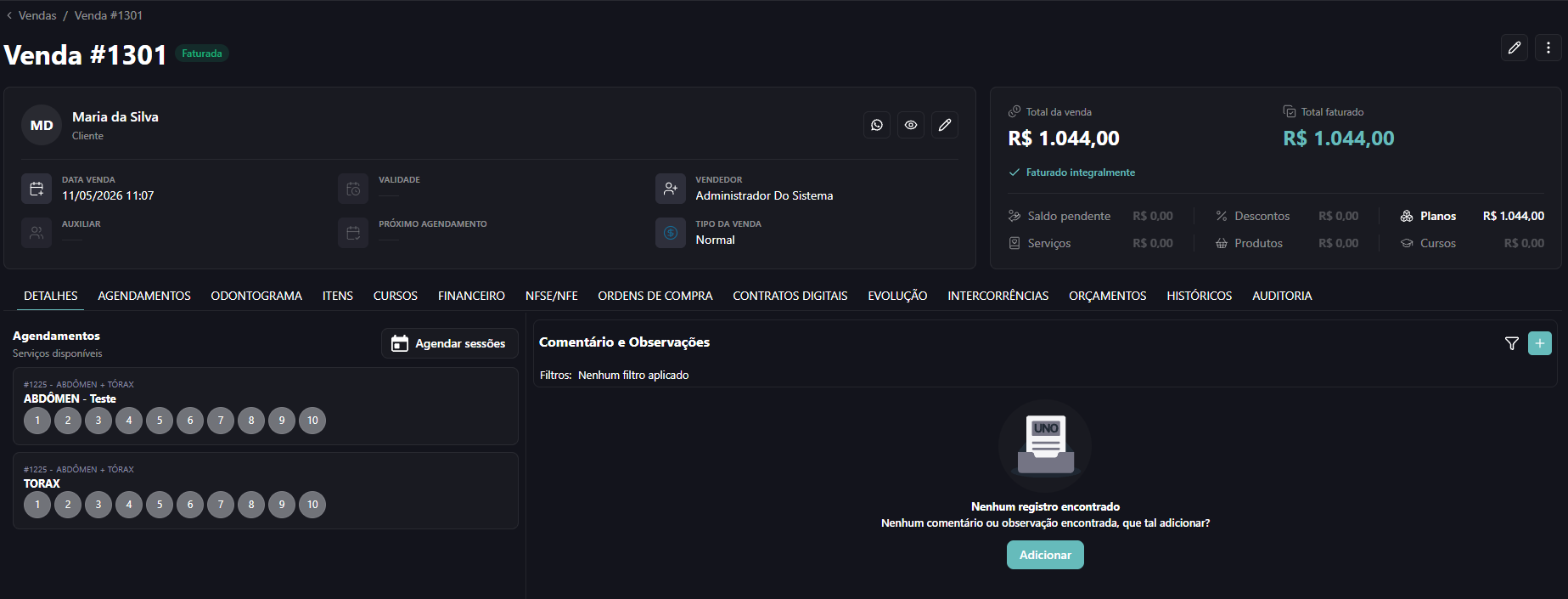The width and height of the screenshot is (1568, 599).
Task: Click the Faturado integralmente check mark
Action: click(x=1014, y=172)
